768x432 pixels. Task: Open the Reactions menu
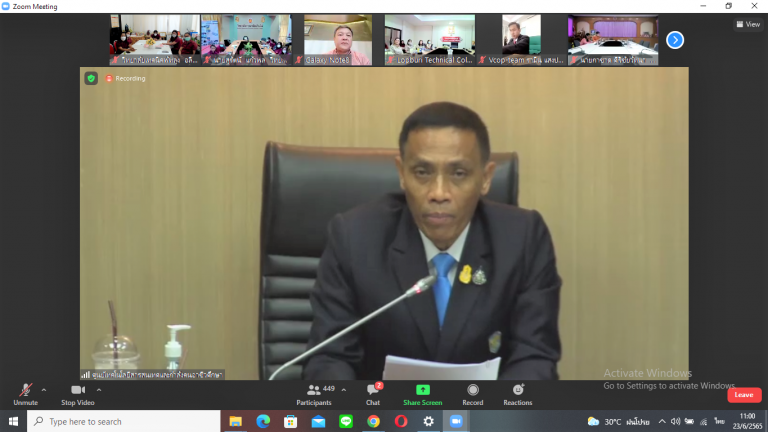point(517,392)
